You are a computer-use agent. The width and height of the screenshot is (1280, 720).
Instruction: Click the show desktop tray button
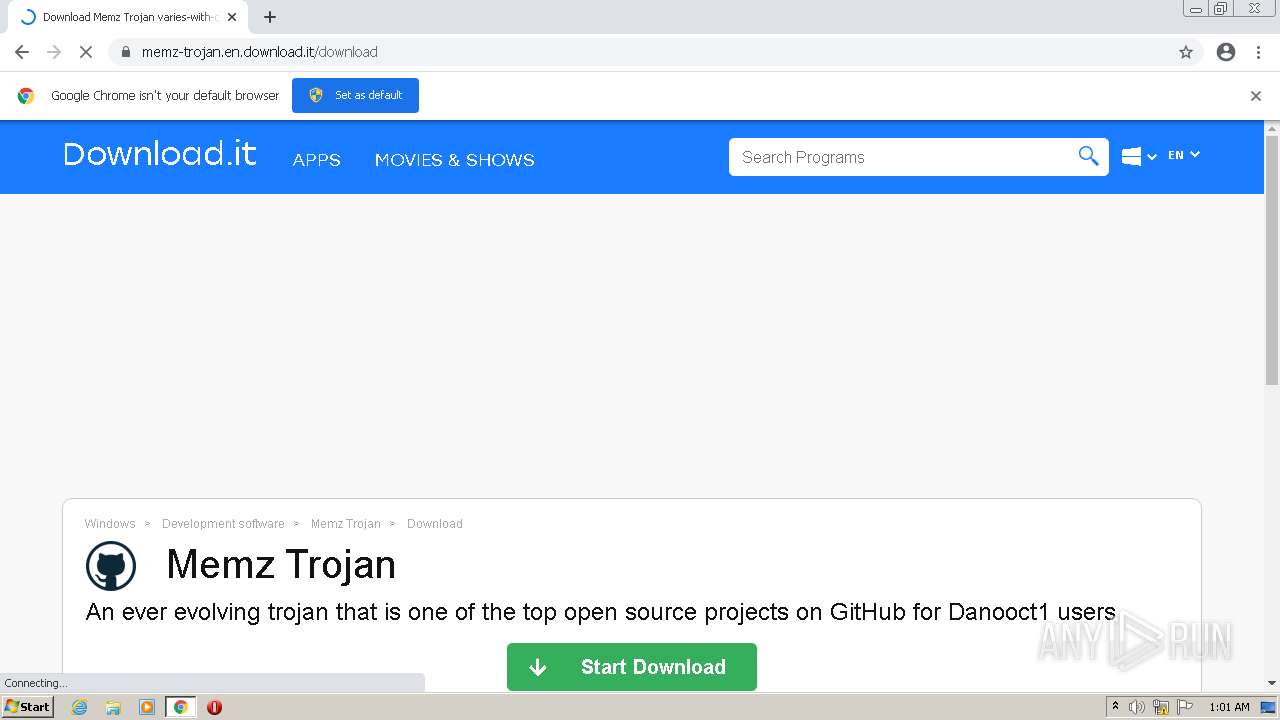[1269, 707]
